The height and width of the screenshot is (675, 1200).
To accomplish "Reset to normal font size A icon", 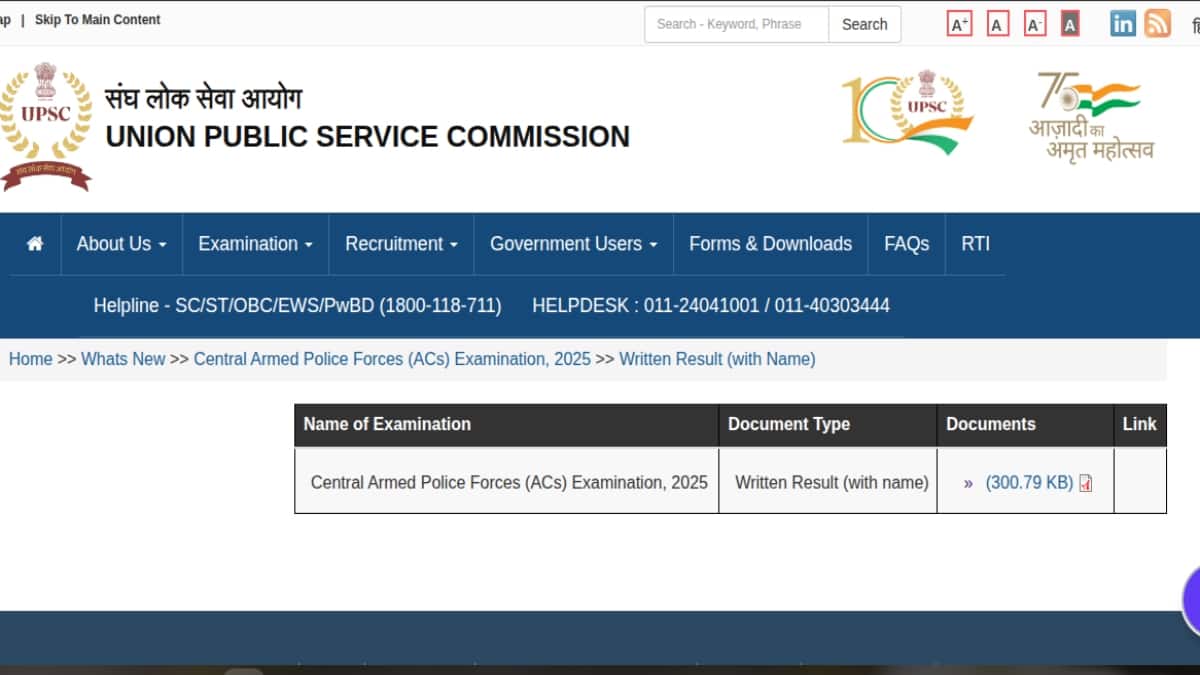I will point(997,25).
